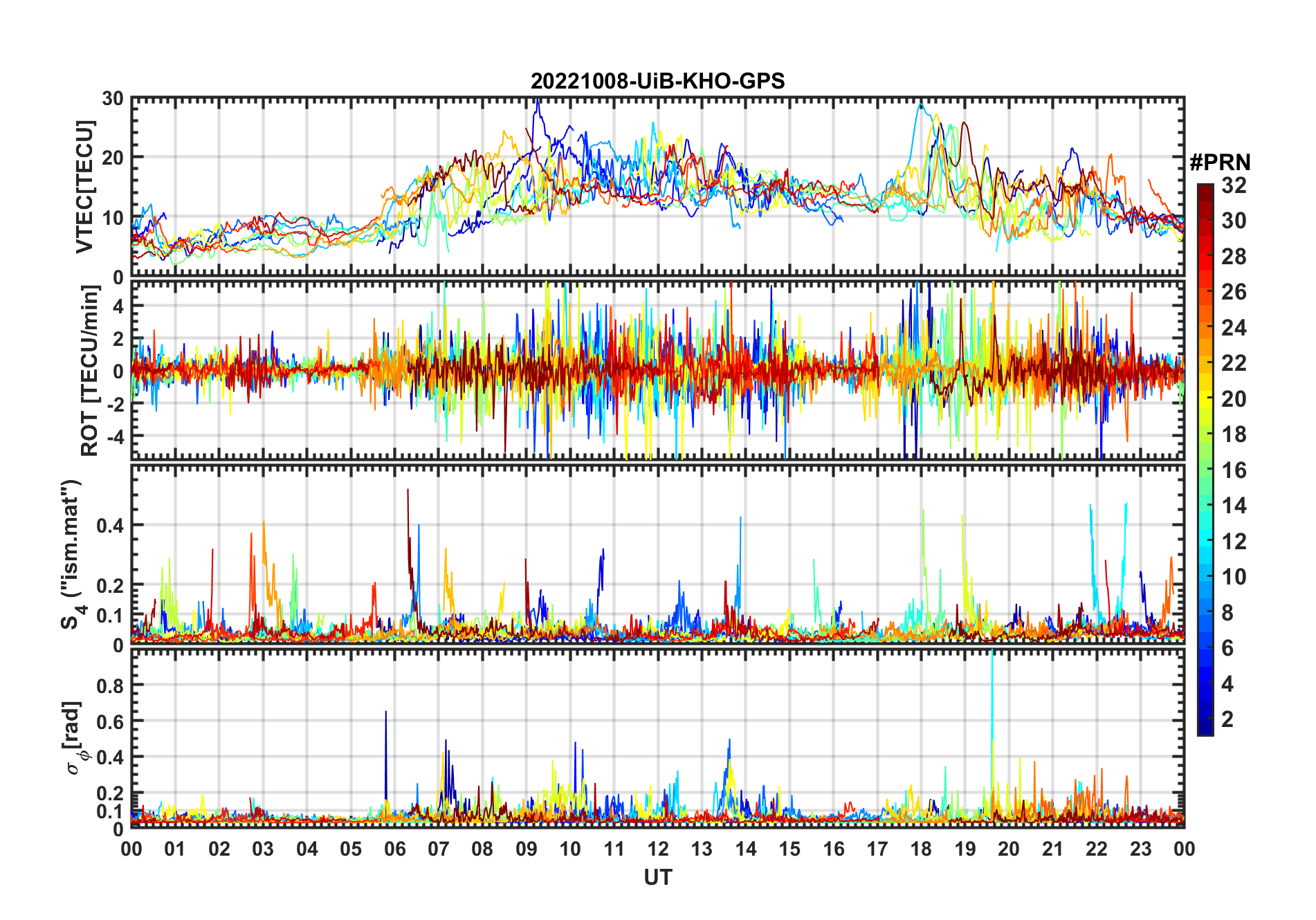
Task: Click sigma-phi y-axis tick label 0.6
Action: 110,721
